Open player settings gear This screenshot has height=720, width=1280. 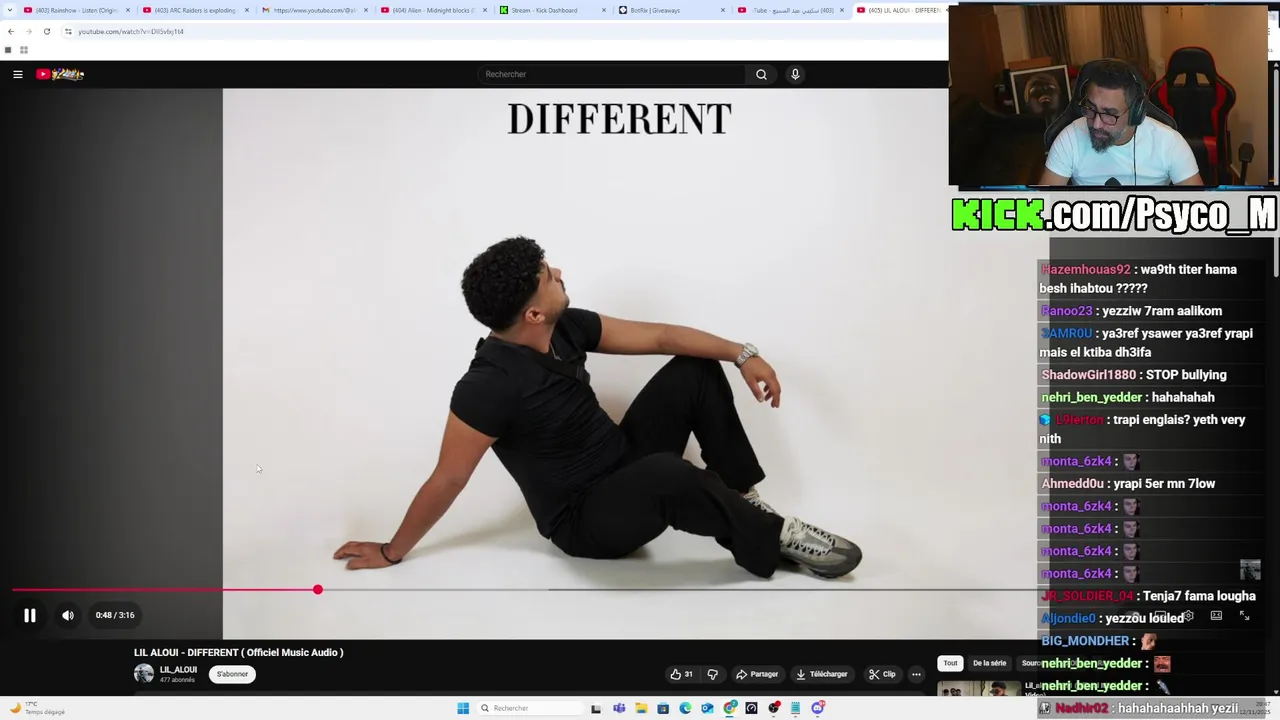click(x=1188, y=616)
